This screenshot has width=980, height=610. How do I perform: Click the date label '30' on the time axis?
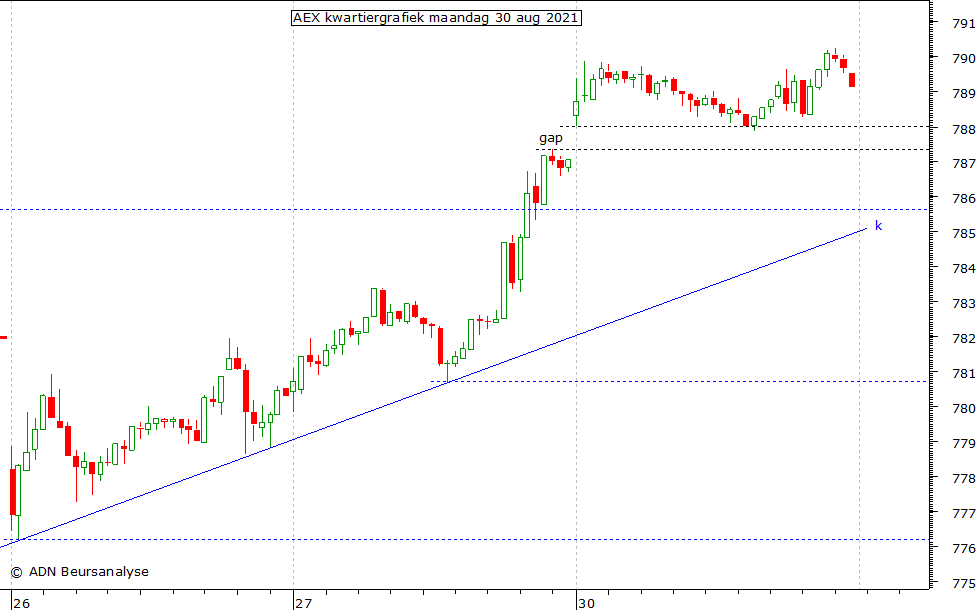click(x=586, y=603)
